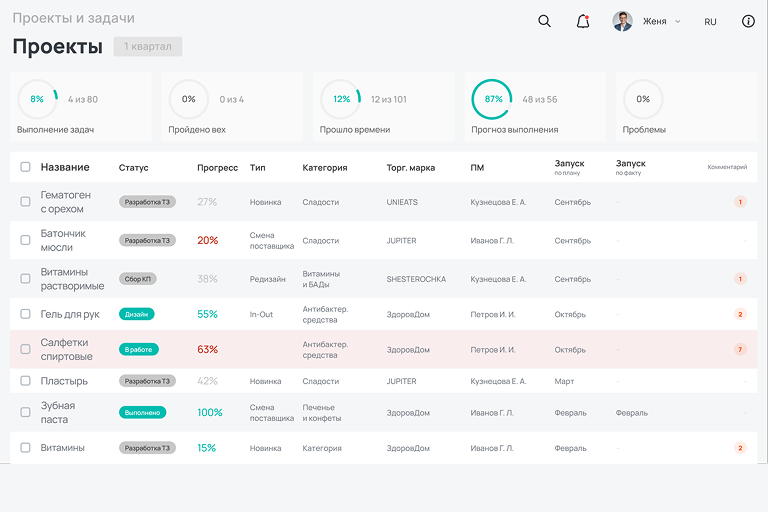Toggle the select-all checkbox in header

click(x=25, y=167)
